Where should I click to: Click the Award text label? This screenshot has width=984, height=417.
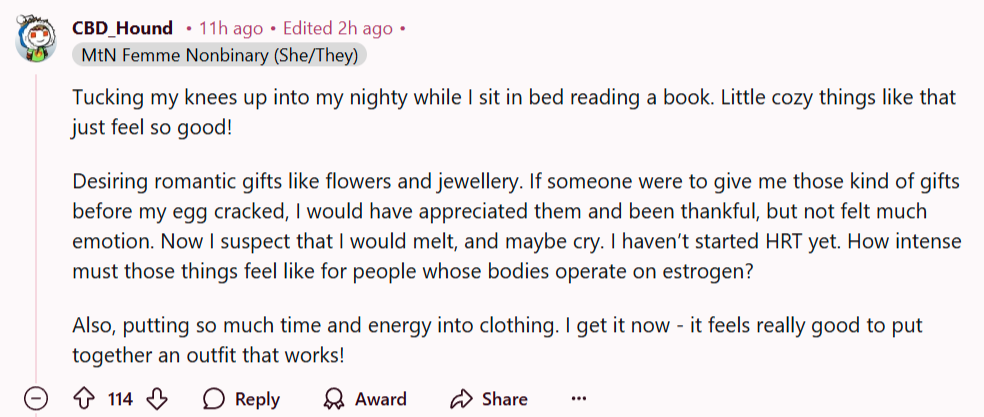point(380,399)
